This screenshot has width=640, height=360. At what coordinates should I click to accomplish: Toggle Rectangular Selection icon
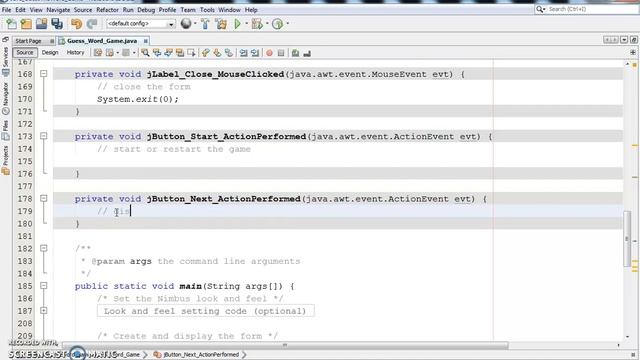[191, 53]
